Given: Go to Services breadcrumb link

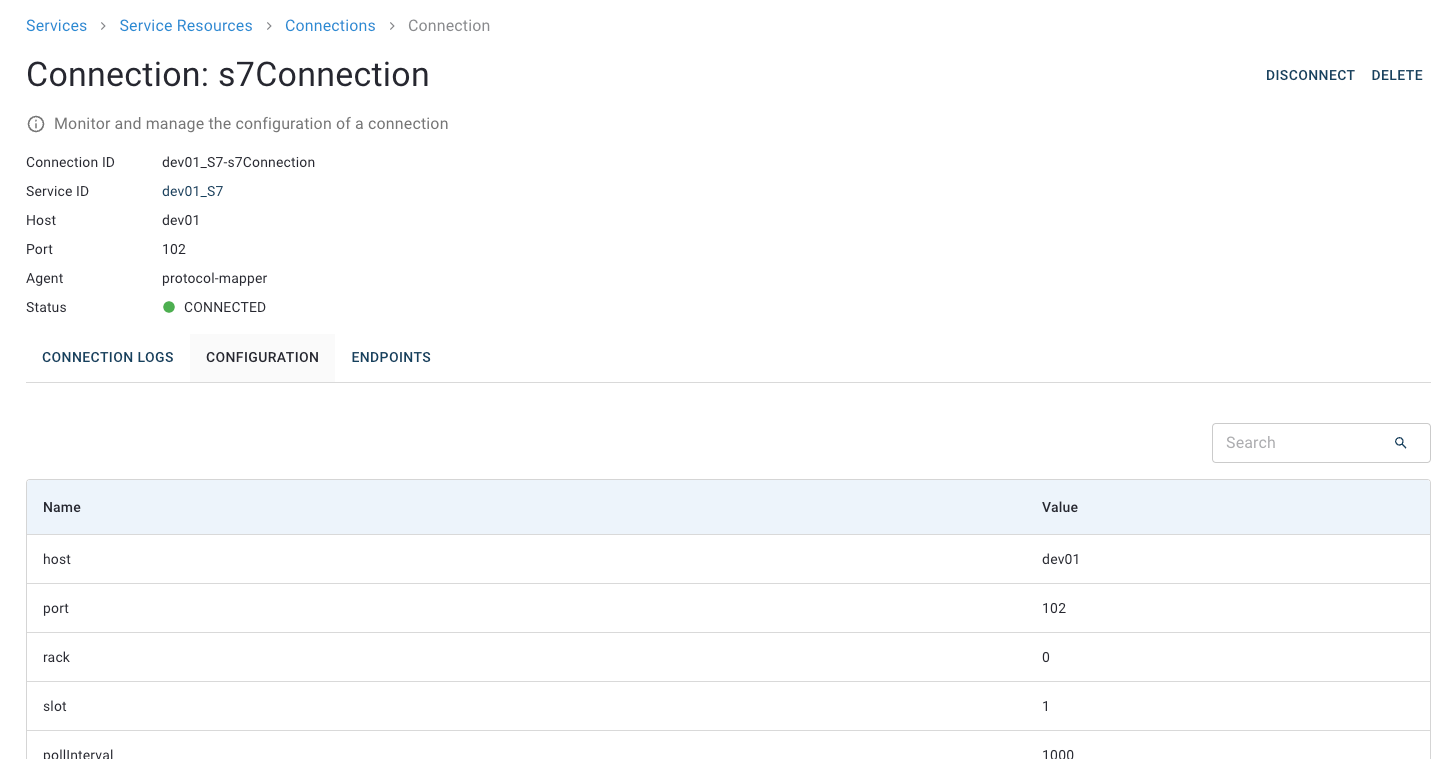Looking at the screenshot, I should [56, 26].
